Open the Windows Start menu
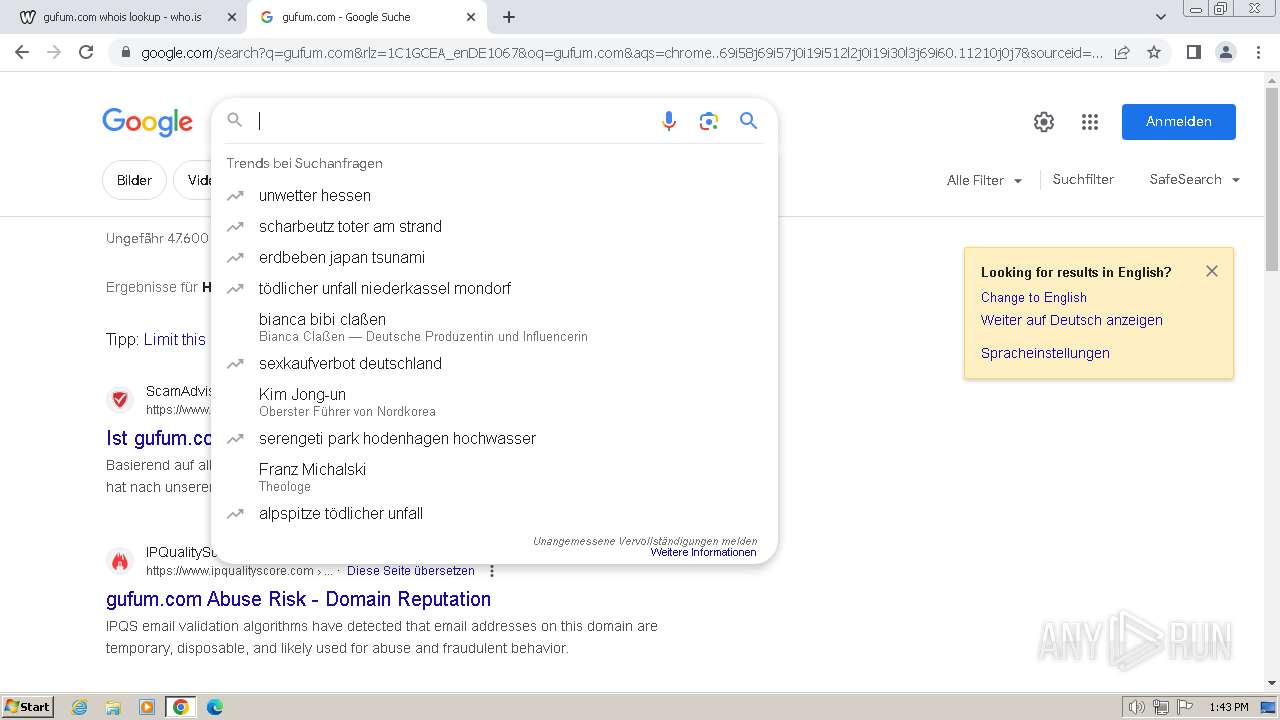This screenshot has width=1280, height=720. tap(28, 707)
